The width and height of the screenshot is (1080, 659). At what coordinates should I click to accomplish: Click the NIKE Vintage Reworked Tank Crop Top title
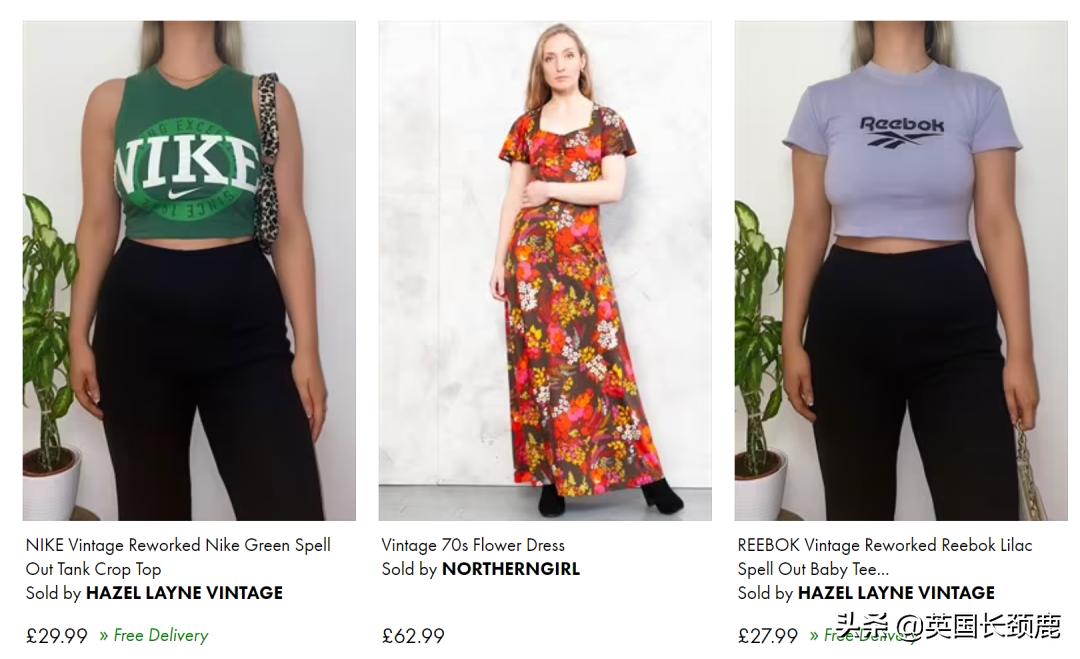pos(177,557)
